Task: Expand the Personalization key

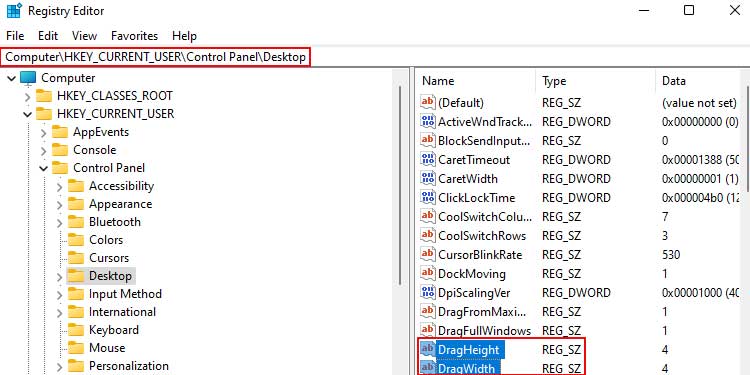Action: tap(59, 366)
